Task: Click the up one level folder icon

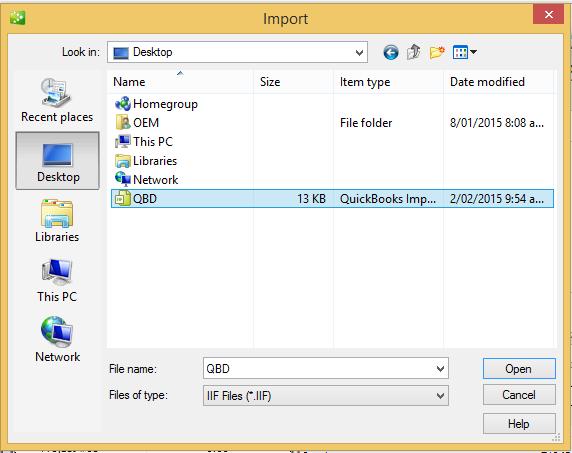Action: pyautogui.click(x=414, y=52)
